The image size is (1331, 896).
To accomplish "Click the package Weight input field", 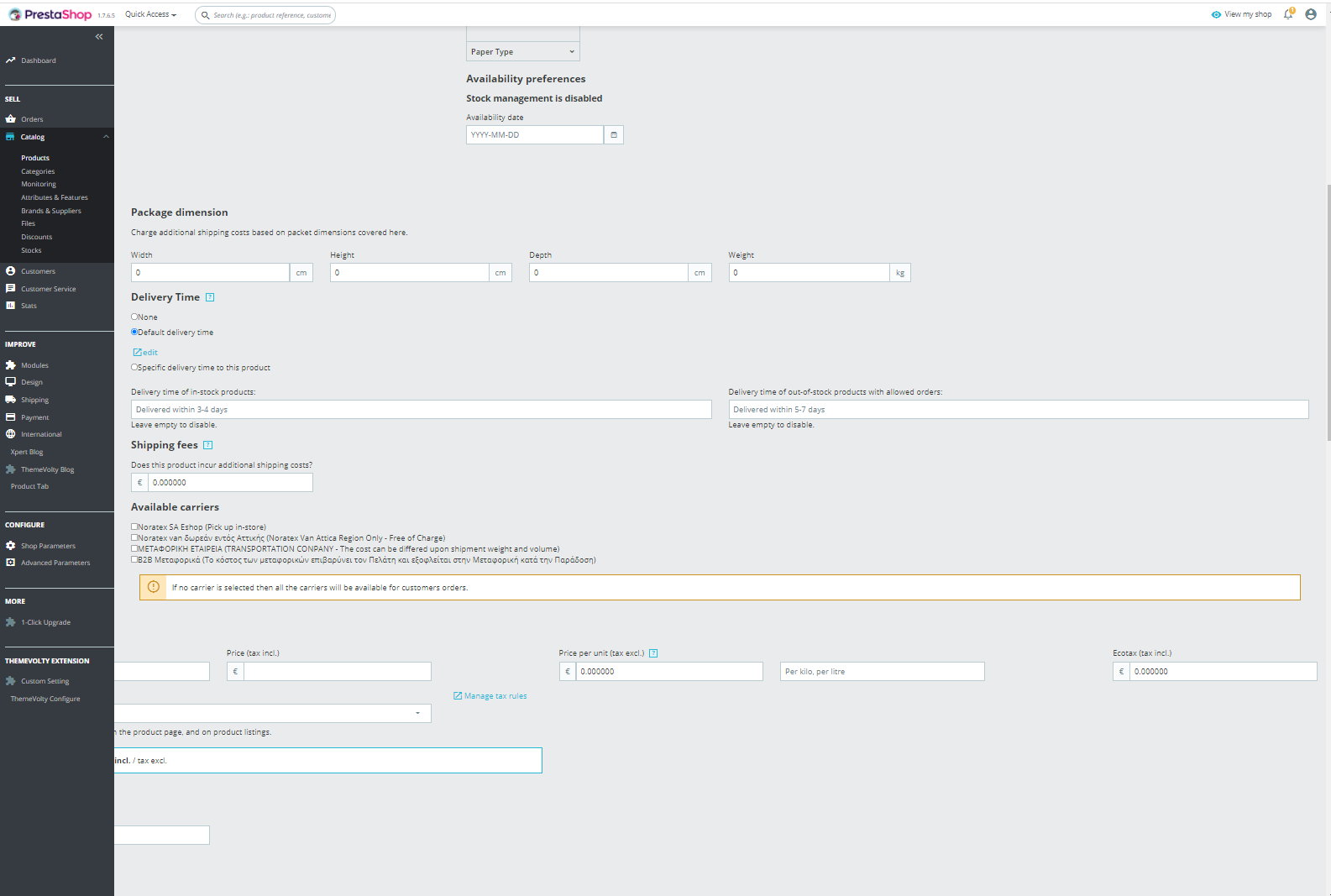I will point(810,273).
